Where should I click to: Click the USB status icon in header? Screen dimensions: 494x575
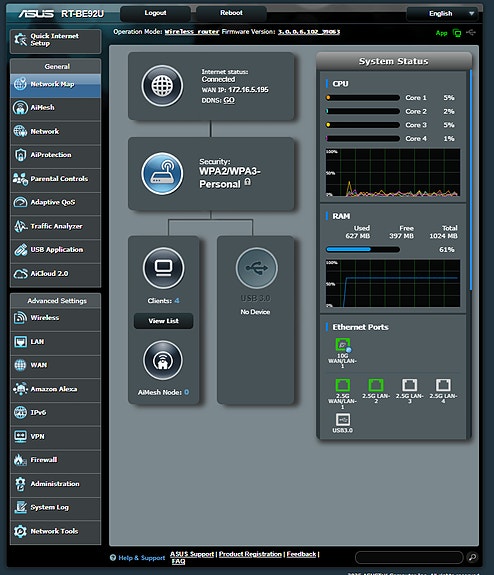471,33
